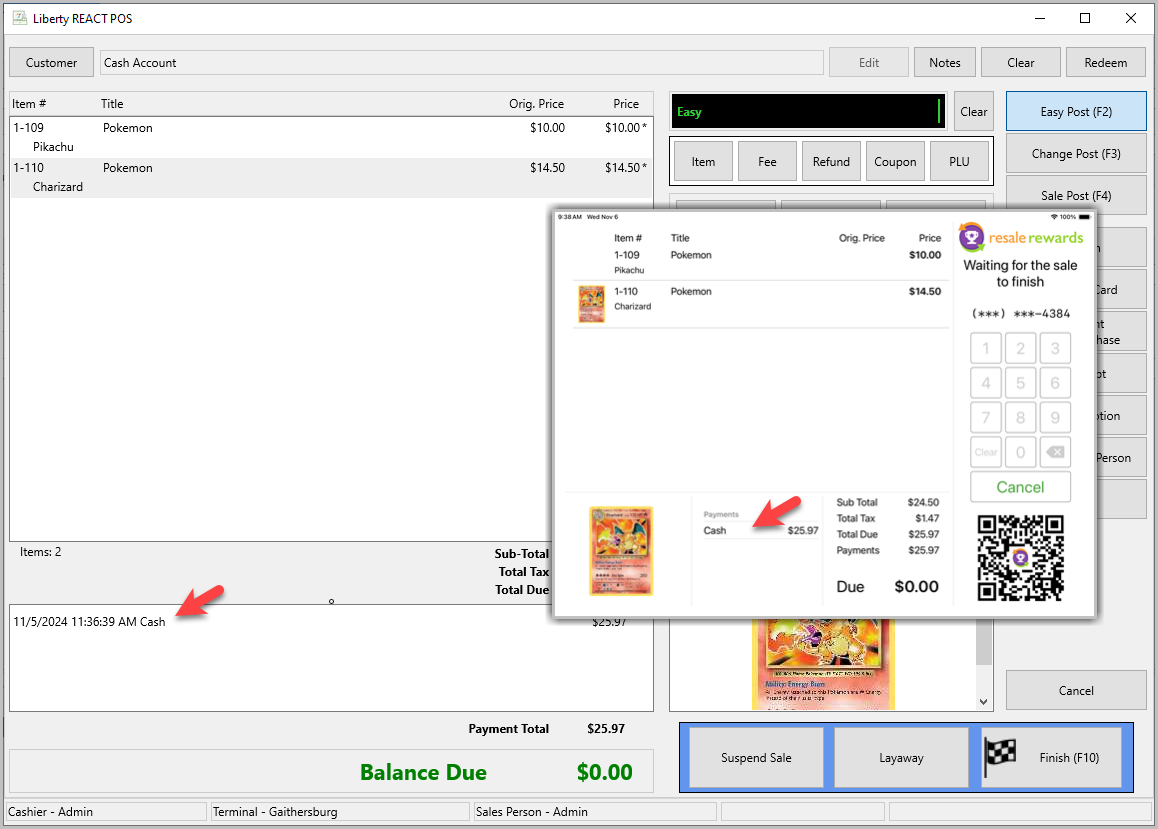Activate Change Post (F3)

[x=1076, y=154]
